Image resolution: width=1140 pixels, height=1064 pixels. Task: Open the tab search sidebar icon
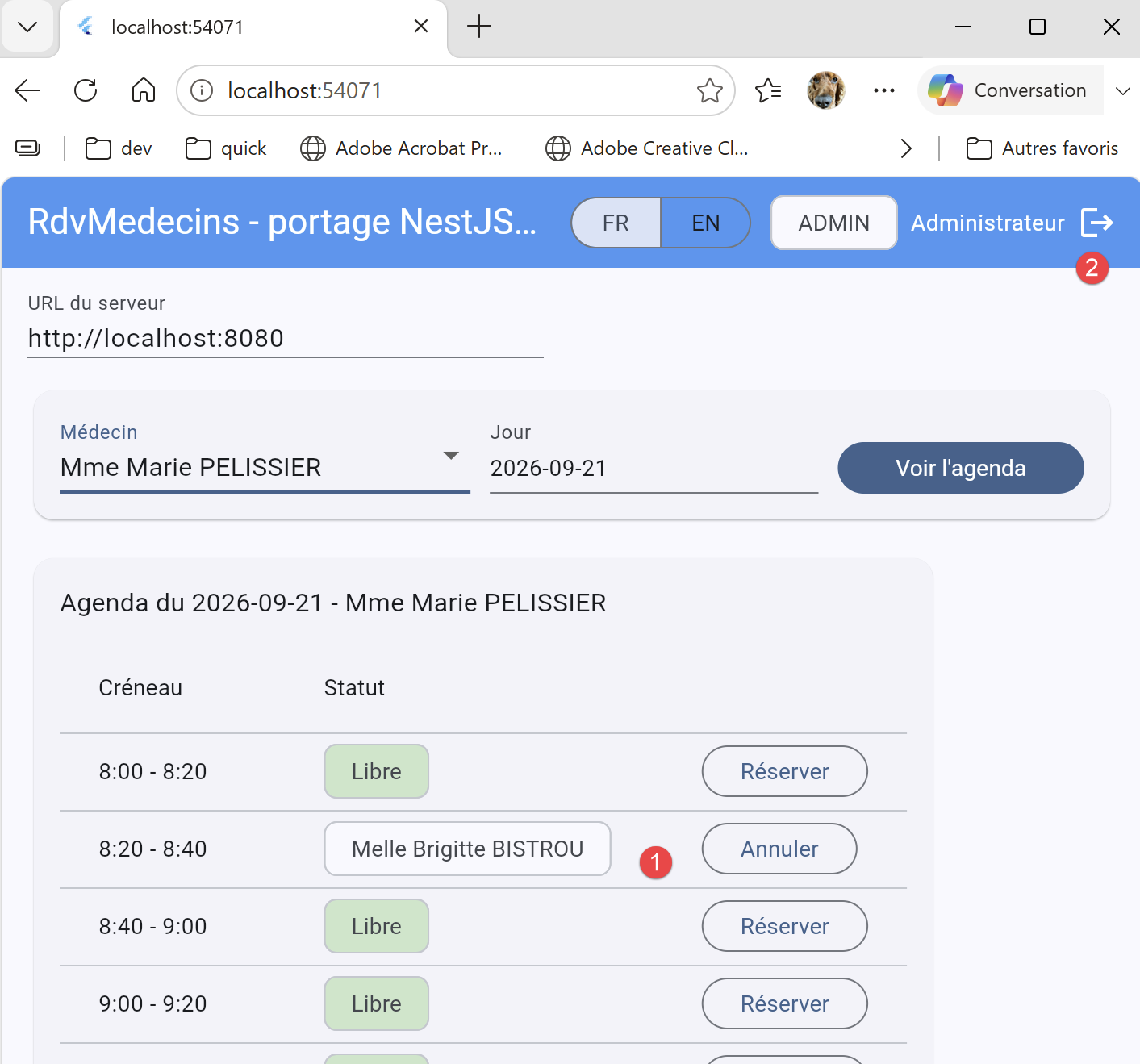27,148
